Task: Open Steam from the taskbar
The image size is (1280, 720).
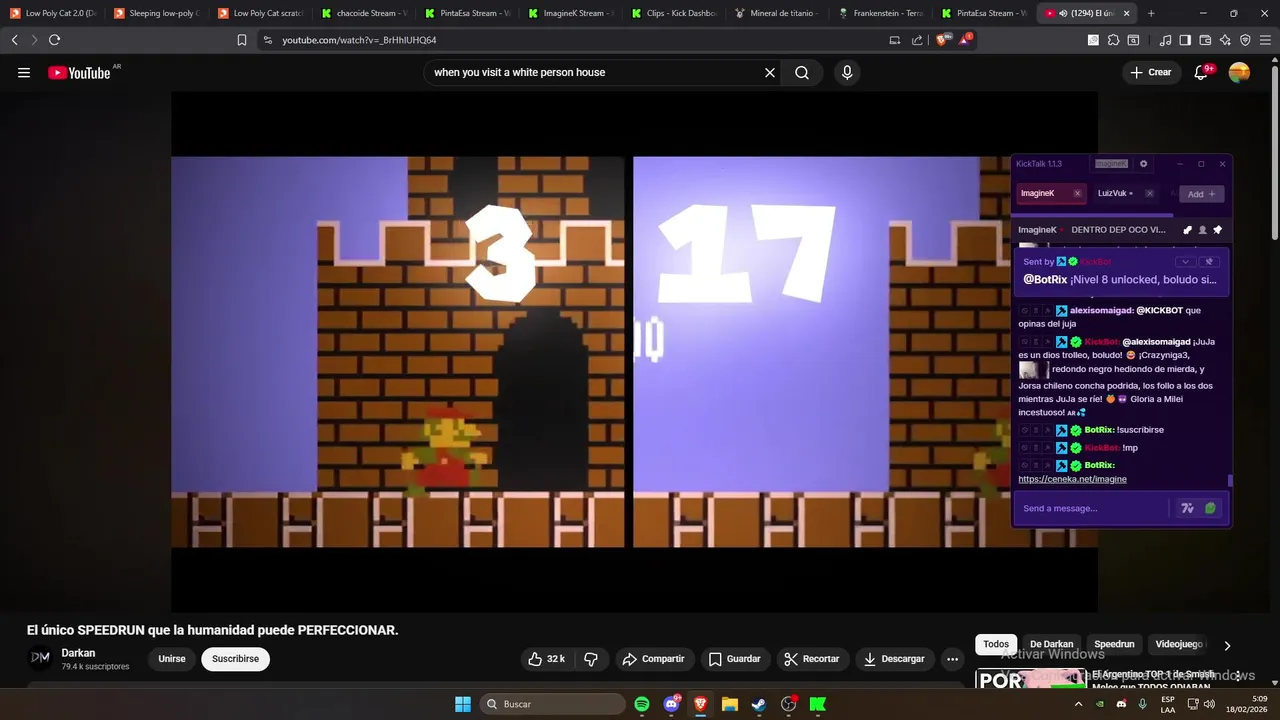Action: [759, 704]
